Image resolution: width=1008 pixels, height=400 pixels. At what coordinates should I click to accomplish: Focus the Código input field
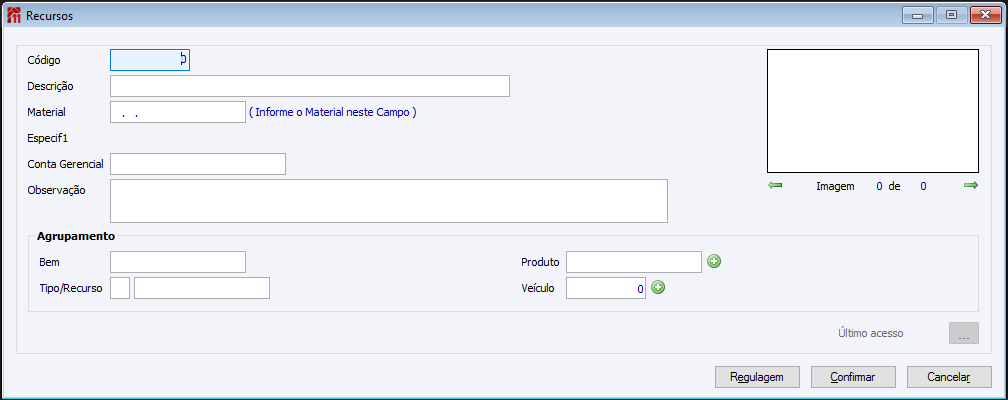[x=150, y=60]
